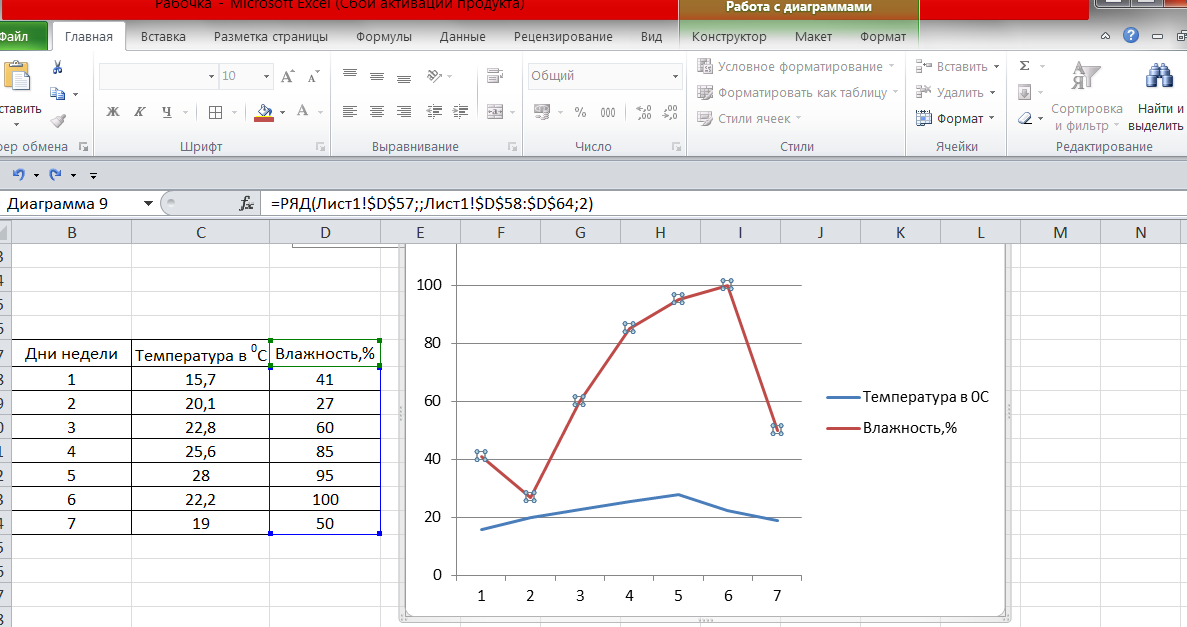Click the Cut scissors icon
This screenshot has width=1187, height=627.
pos(57,68)
